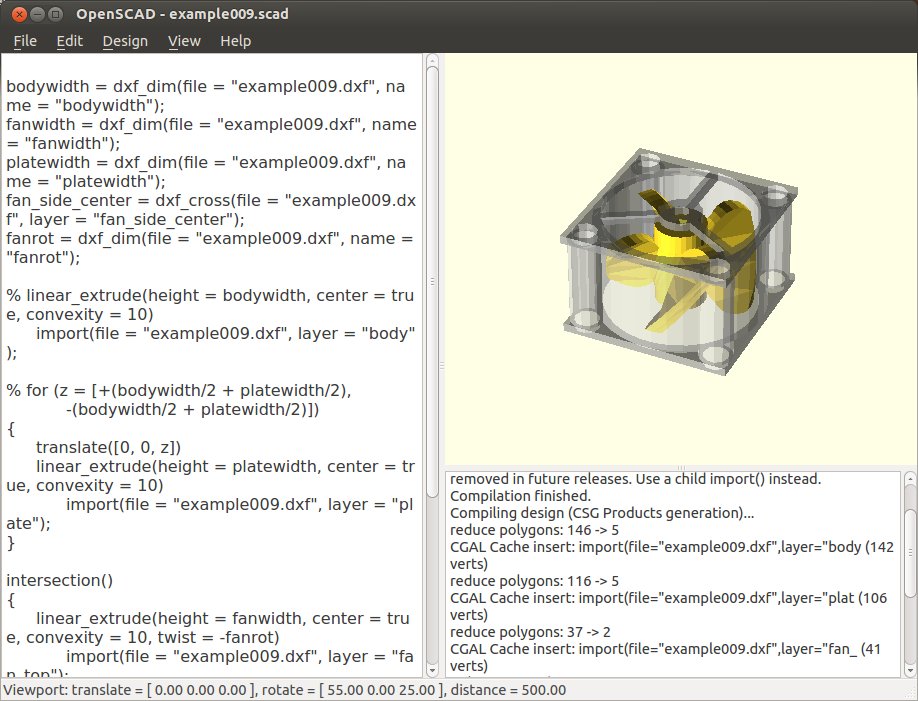Open the Edit menu

69,41
